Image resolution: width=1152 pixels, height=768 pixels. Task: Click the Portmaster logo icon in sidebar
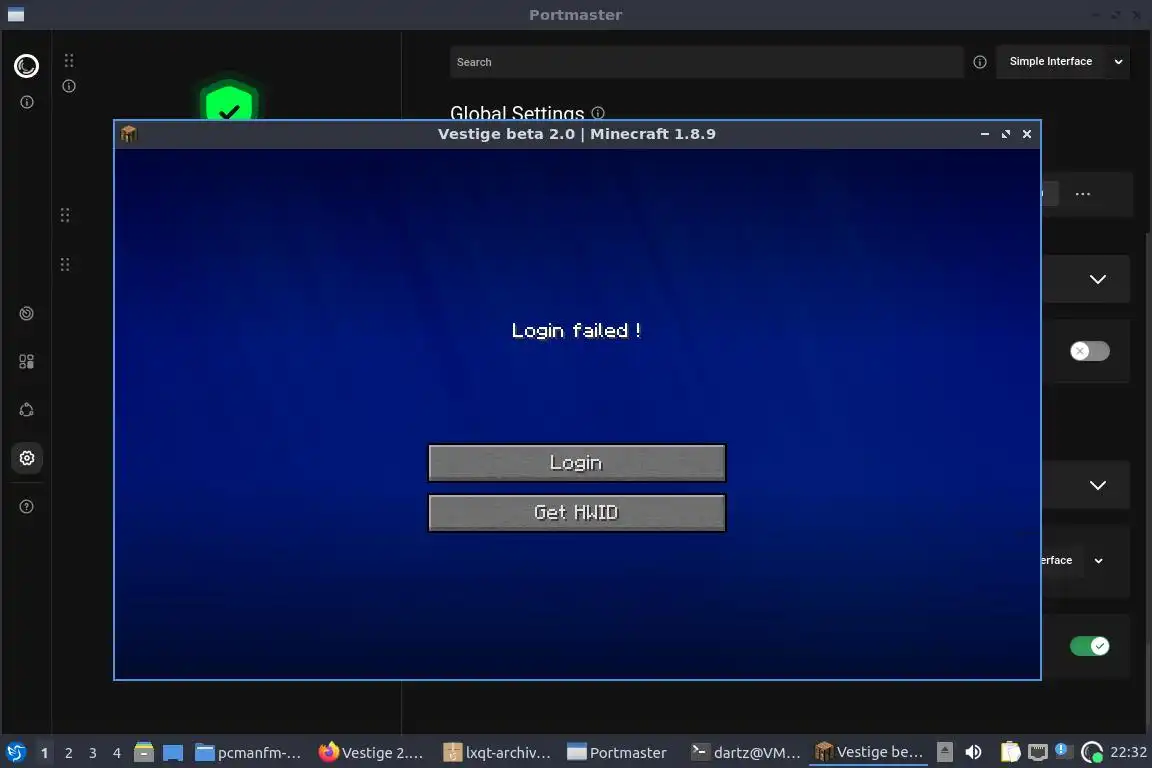point(26,66)
